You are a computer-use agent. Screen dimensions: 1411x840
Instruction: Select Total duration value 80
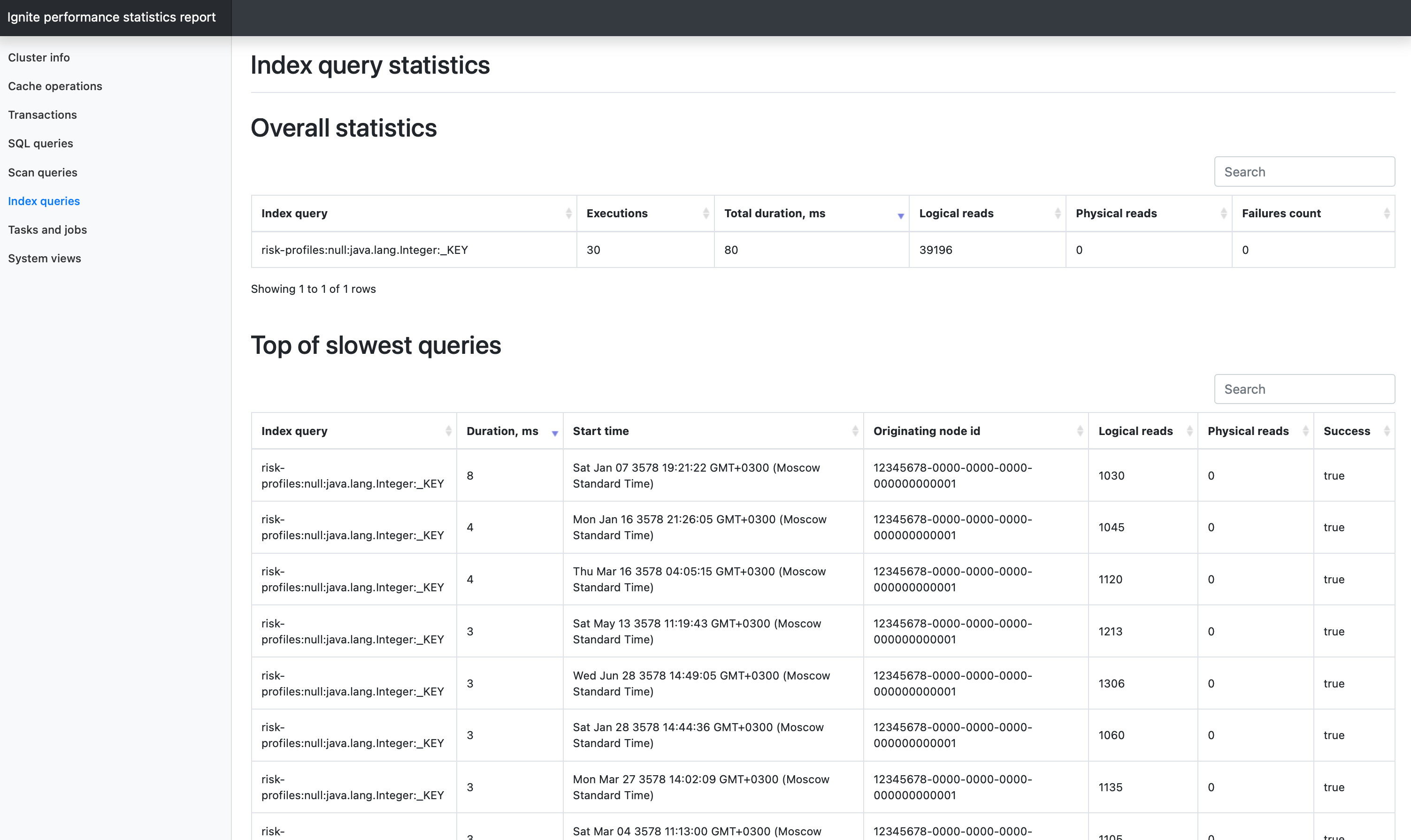point(731,250)
